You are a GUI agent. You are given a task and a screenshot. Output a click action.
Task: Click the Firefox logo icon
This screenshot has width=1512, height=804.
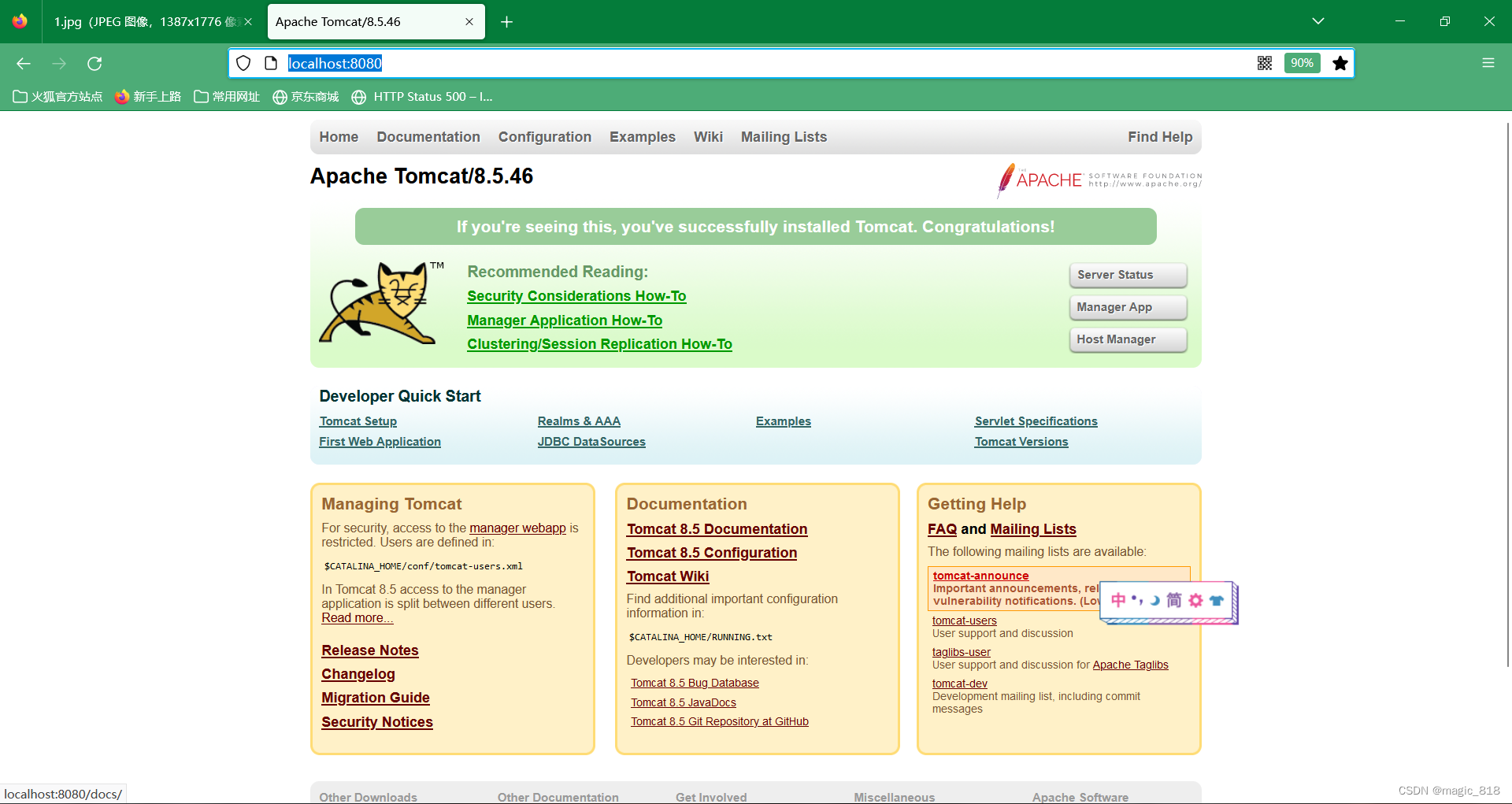click(x=20, y=21)
